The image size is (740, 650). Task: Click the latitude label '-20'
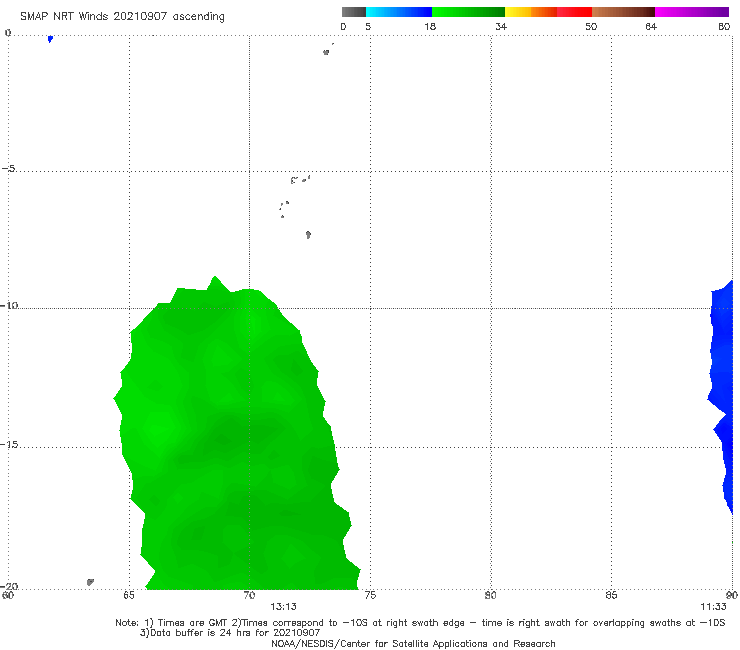tap(9, 586)
